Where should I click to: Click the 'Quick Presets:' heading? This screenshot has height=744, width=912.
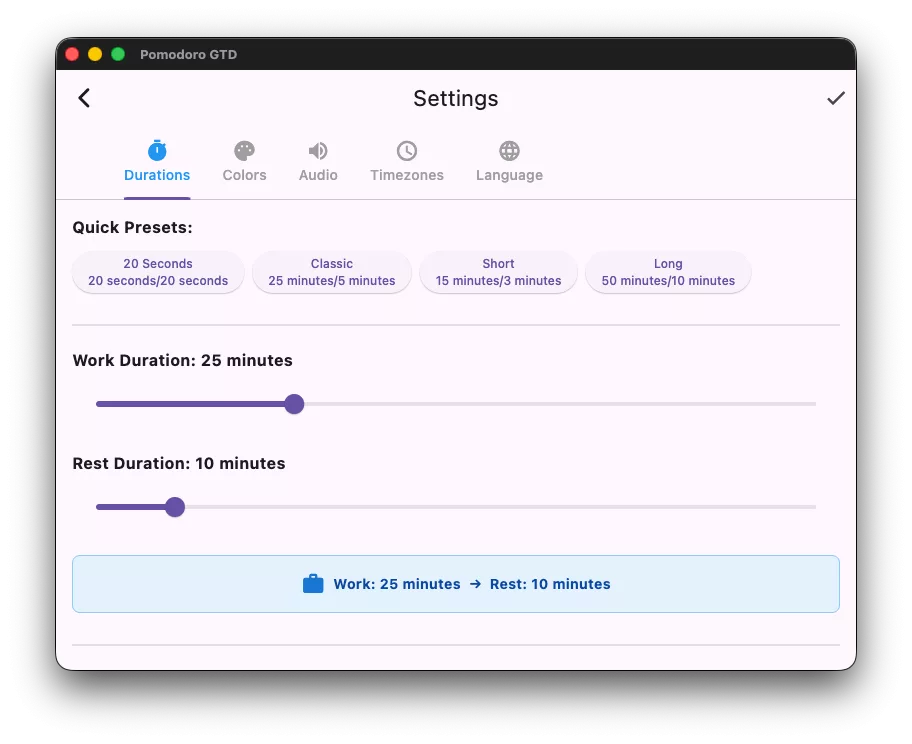(x=132, y=227)
